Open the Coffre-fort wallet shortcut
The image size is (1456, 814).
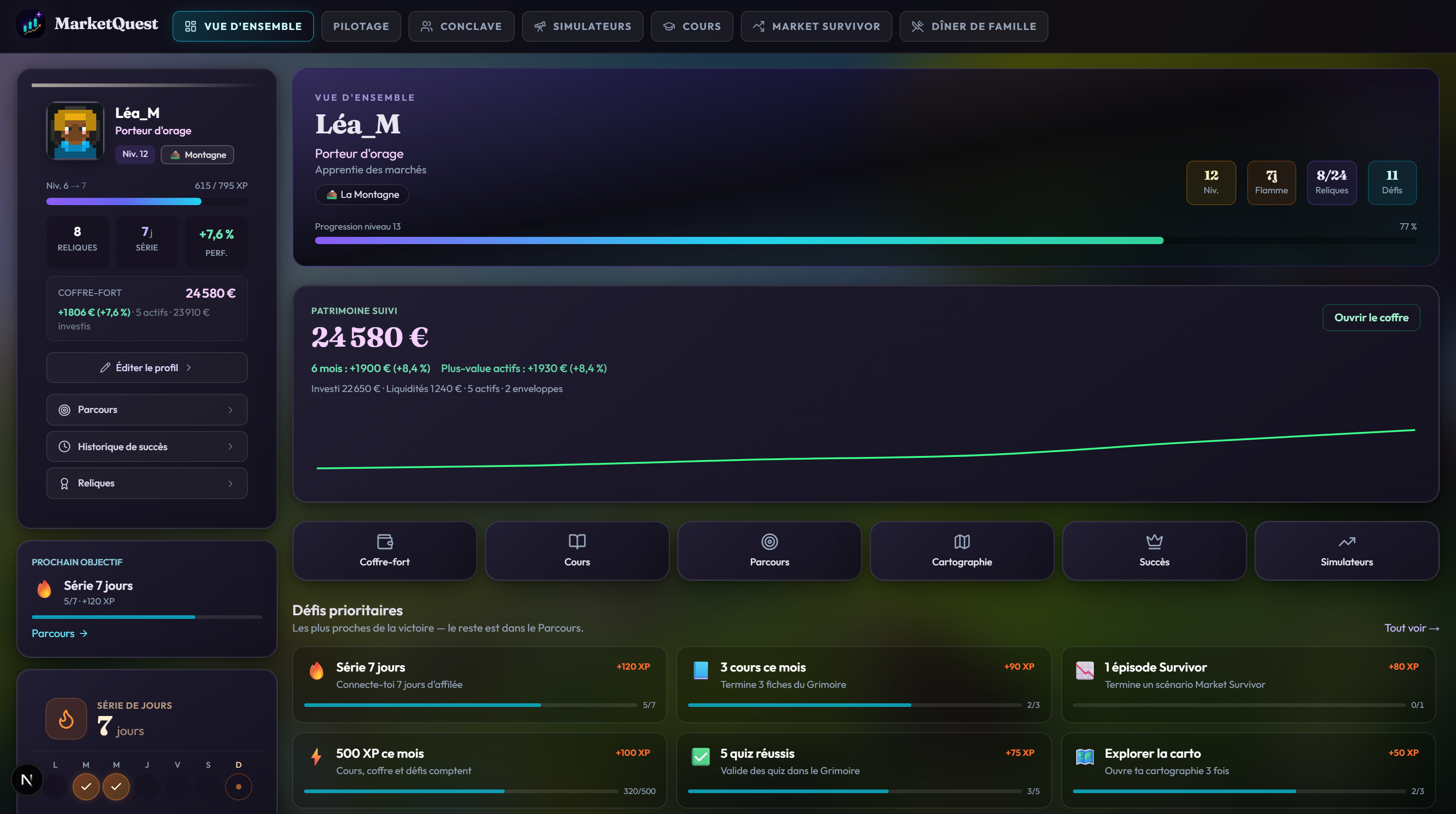384,550
